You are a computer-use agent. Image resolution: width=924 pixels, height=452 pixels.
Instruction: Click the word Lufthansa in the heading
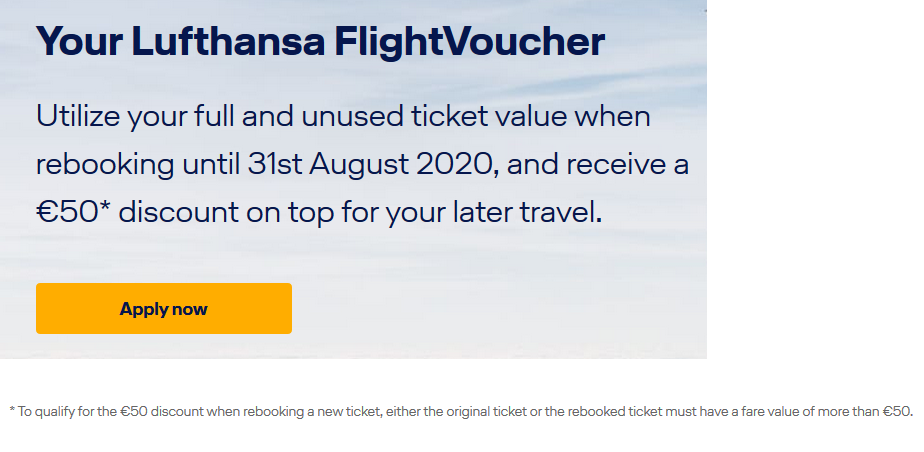[228, 41]
